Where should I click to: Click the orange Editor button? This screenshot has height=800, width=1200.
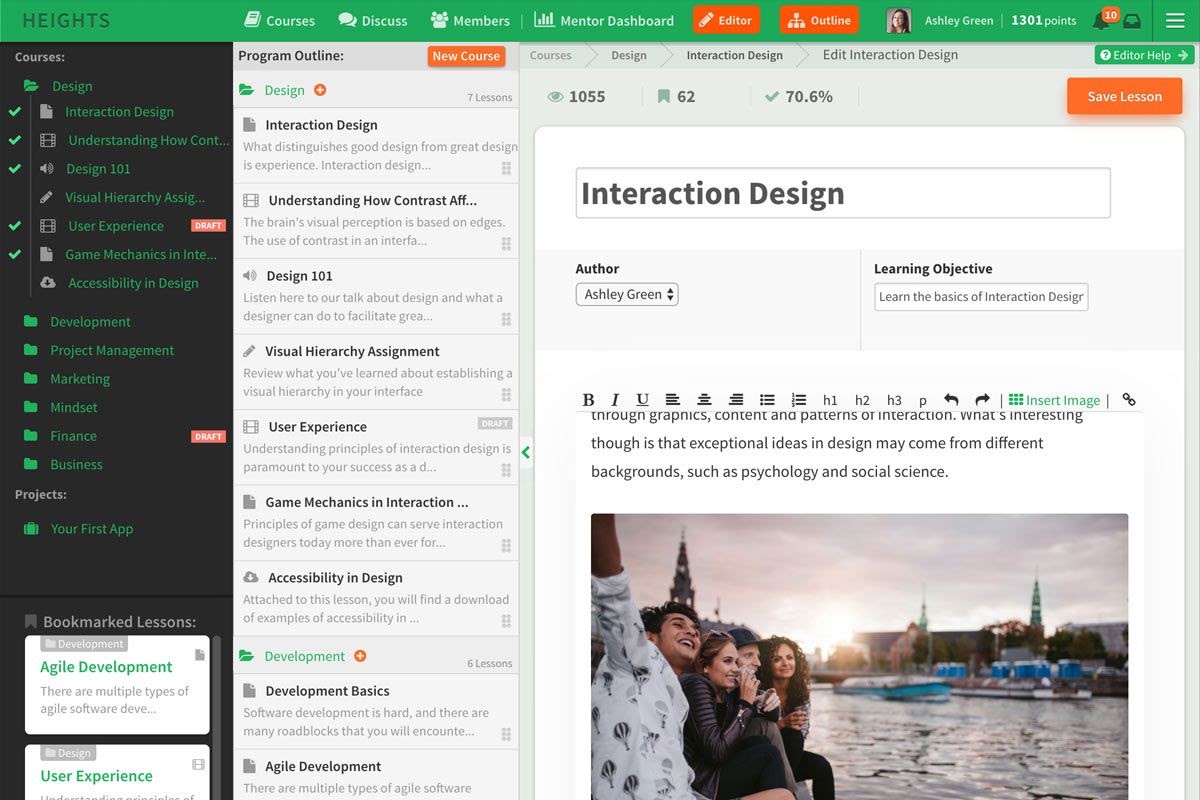pos(726,20)
